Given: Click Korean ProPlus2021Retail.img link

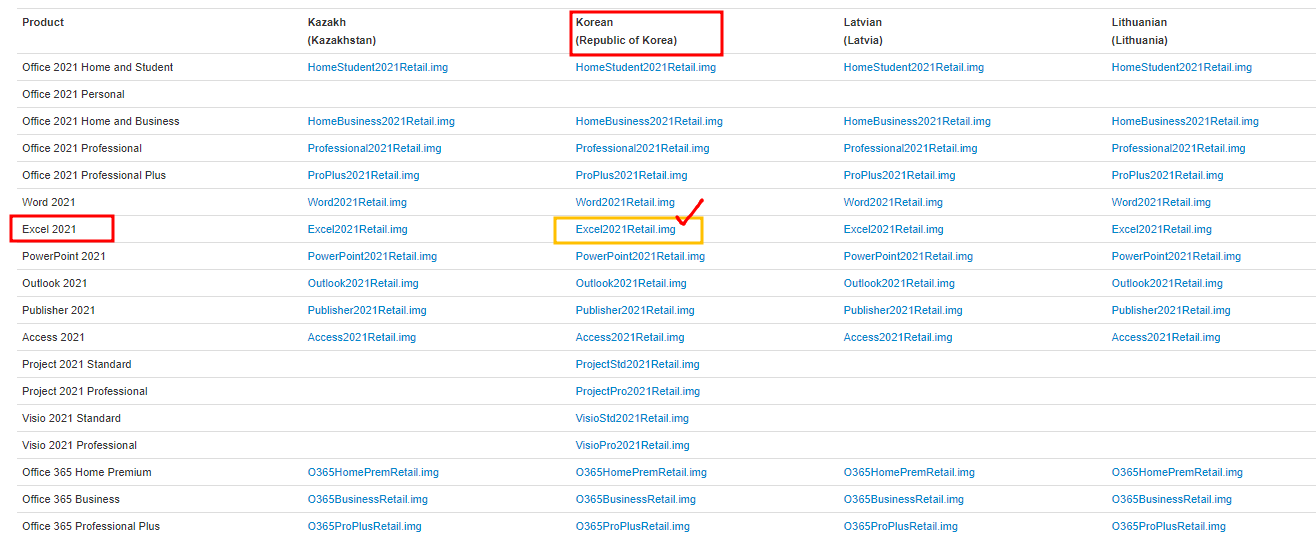Looking at the screenshot, I should click(x=632, y=175).
